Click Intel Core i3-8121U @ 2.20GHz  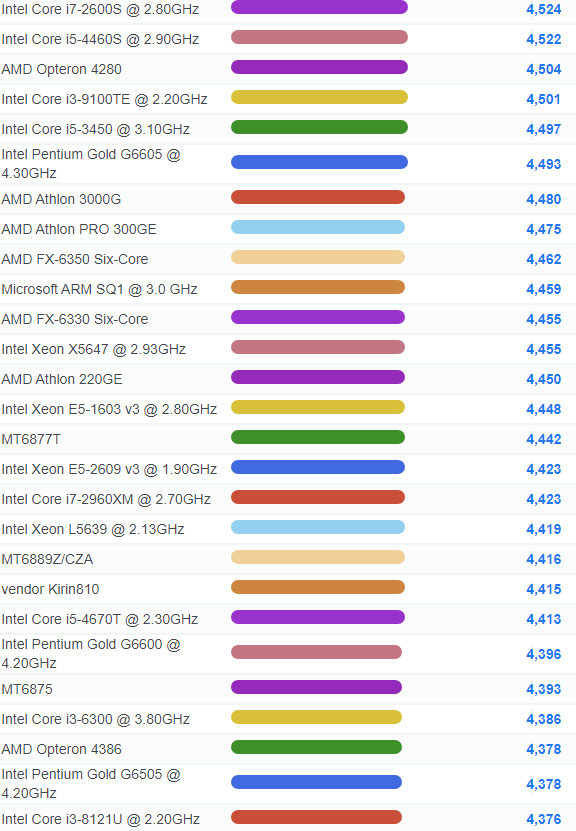101,819
